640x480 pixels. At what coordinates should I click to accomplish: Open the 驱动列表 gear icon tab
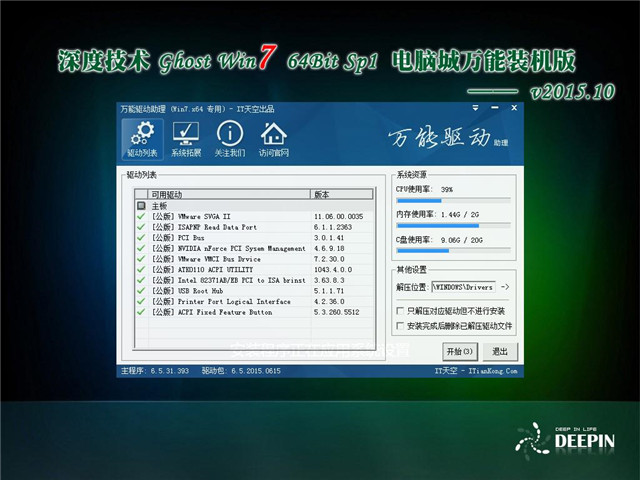tap(142, 139)
